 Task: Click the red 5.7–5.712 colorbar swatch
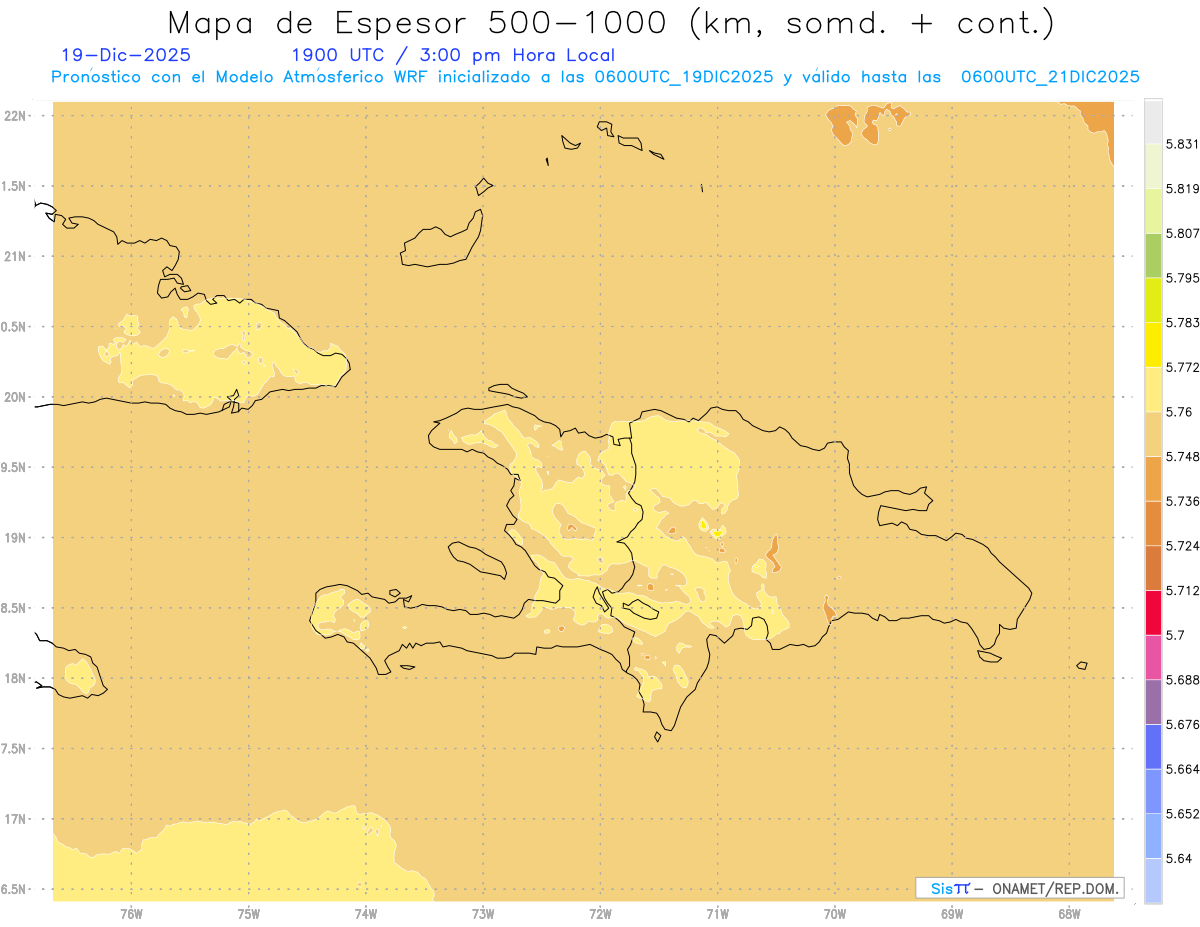[1153, 612]
